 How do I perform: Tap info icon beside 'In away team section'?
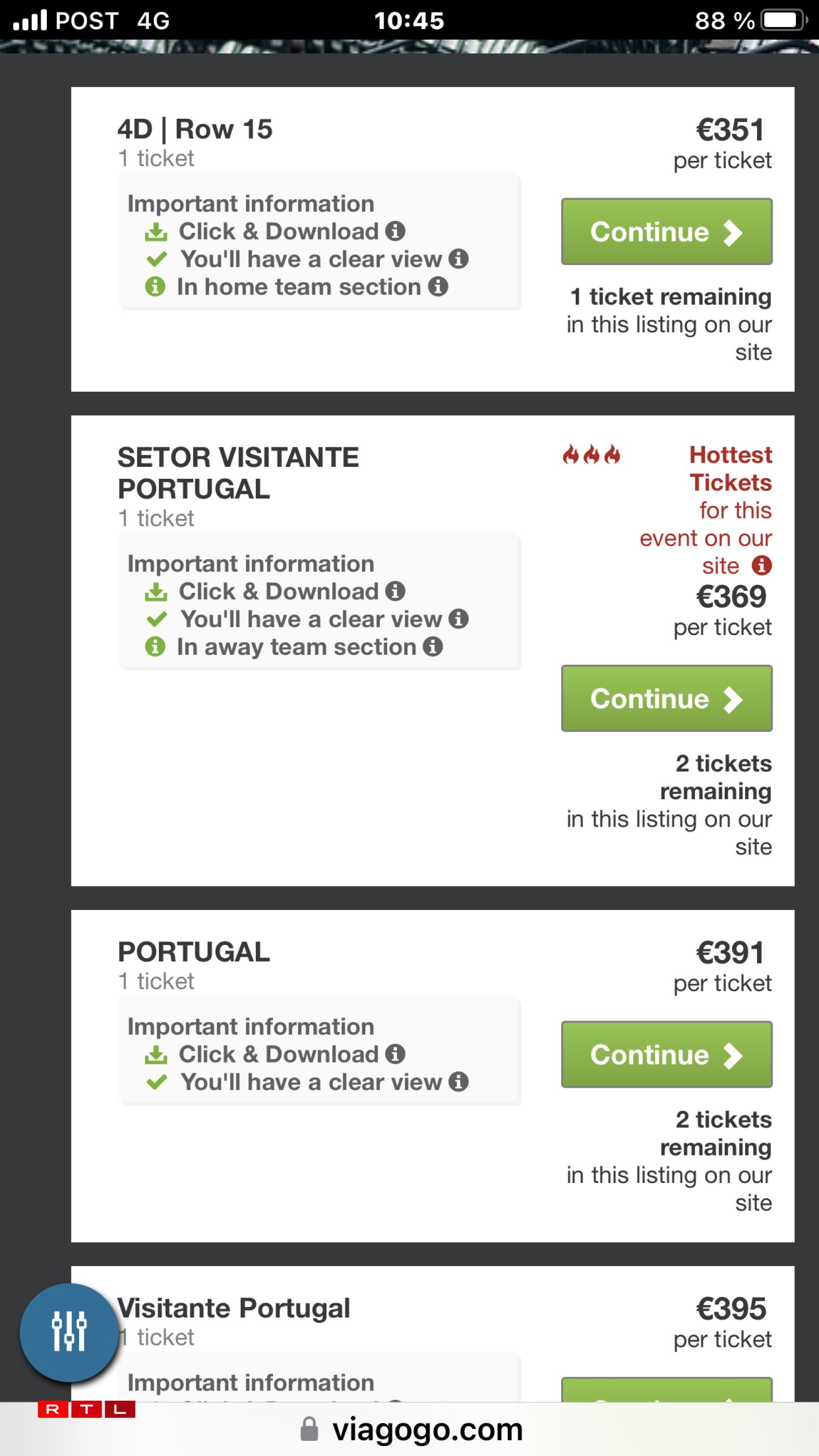(x=433, y=646)
